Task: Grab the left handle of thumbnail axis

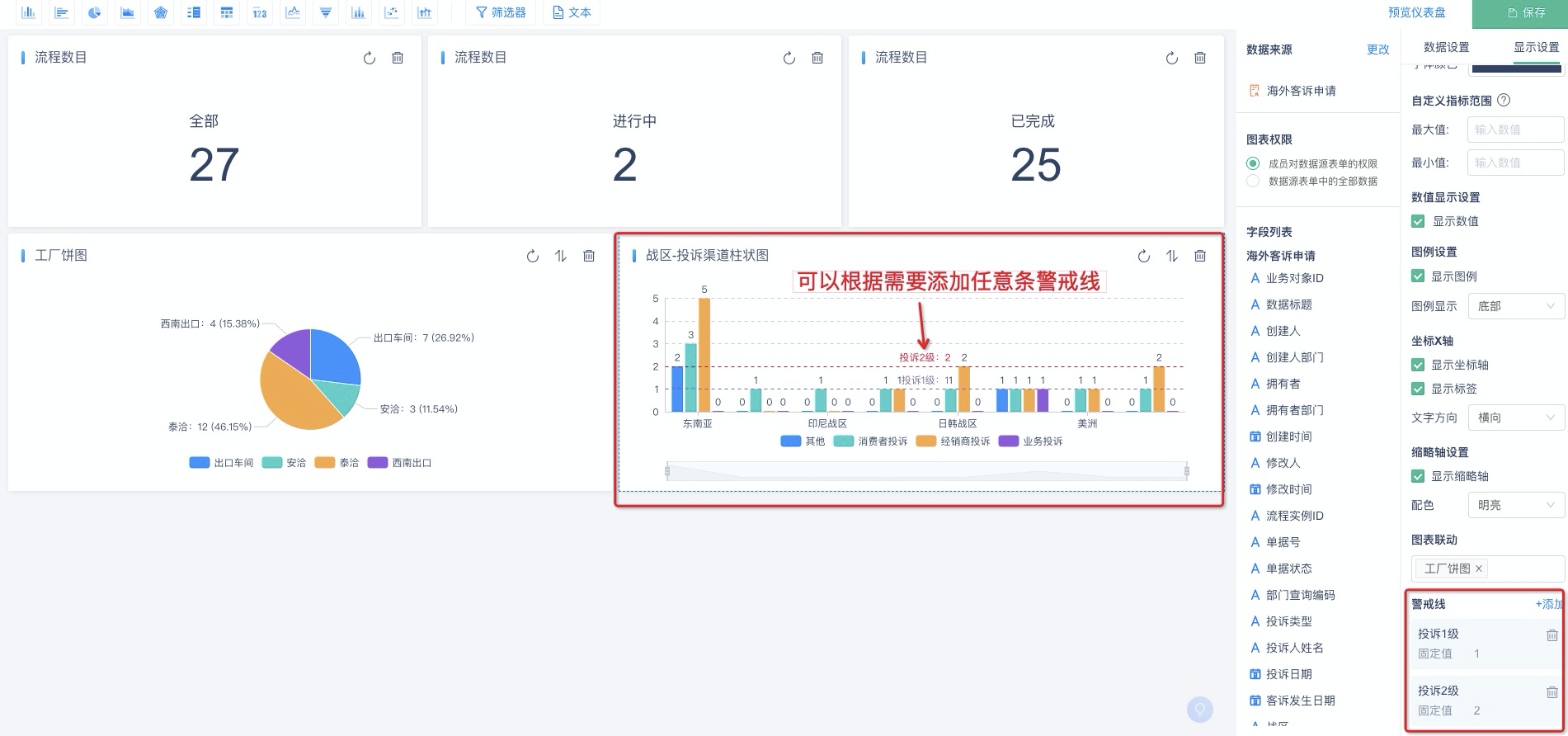Action: point(667,472)
